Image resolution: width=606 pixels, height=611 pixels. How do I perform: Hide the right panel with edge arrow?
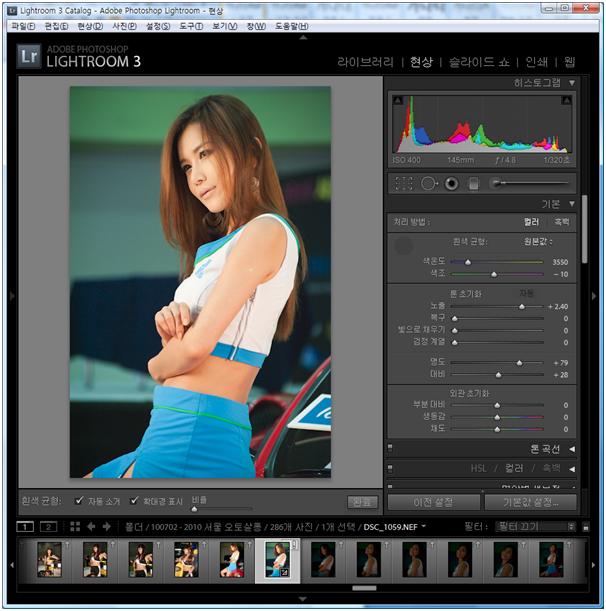pyautogui.click(x=594, y=296)
